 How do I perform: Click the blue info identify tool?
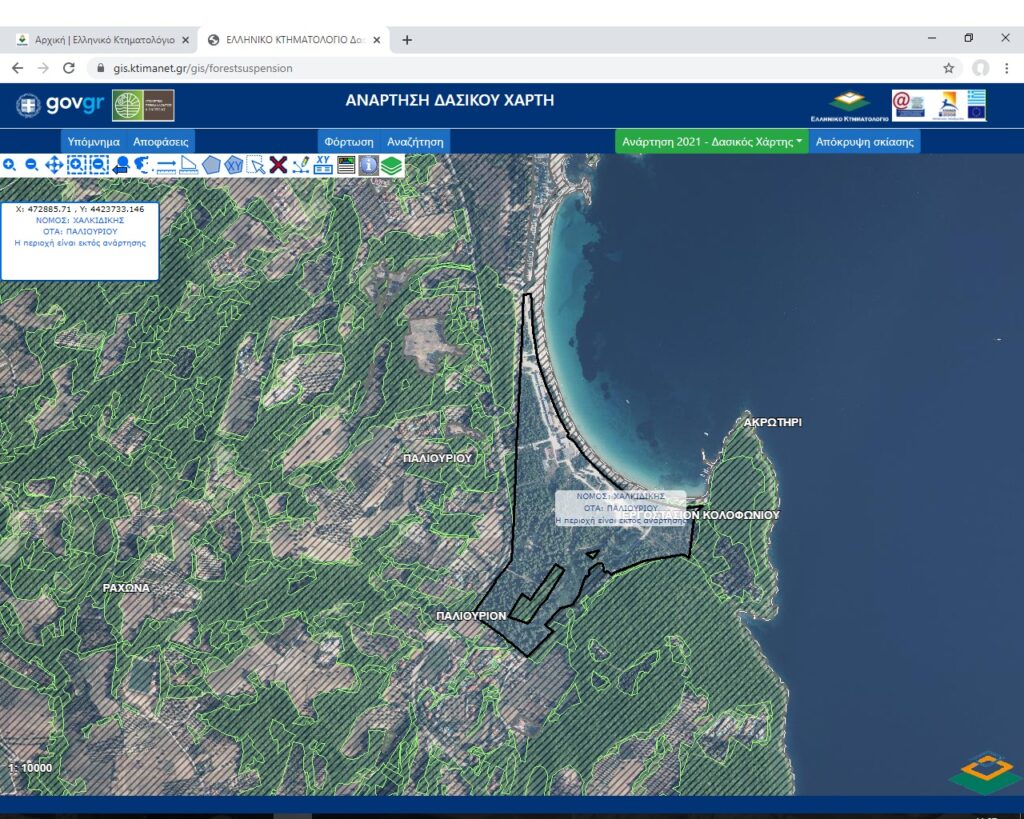click(368, 165)
